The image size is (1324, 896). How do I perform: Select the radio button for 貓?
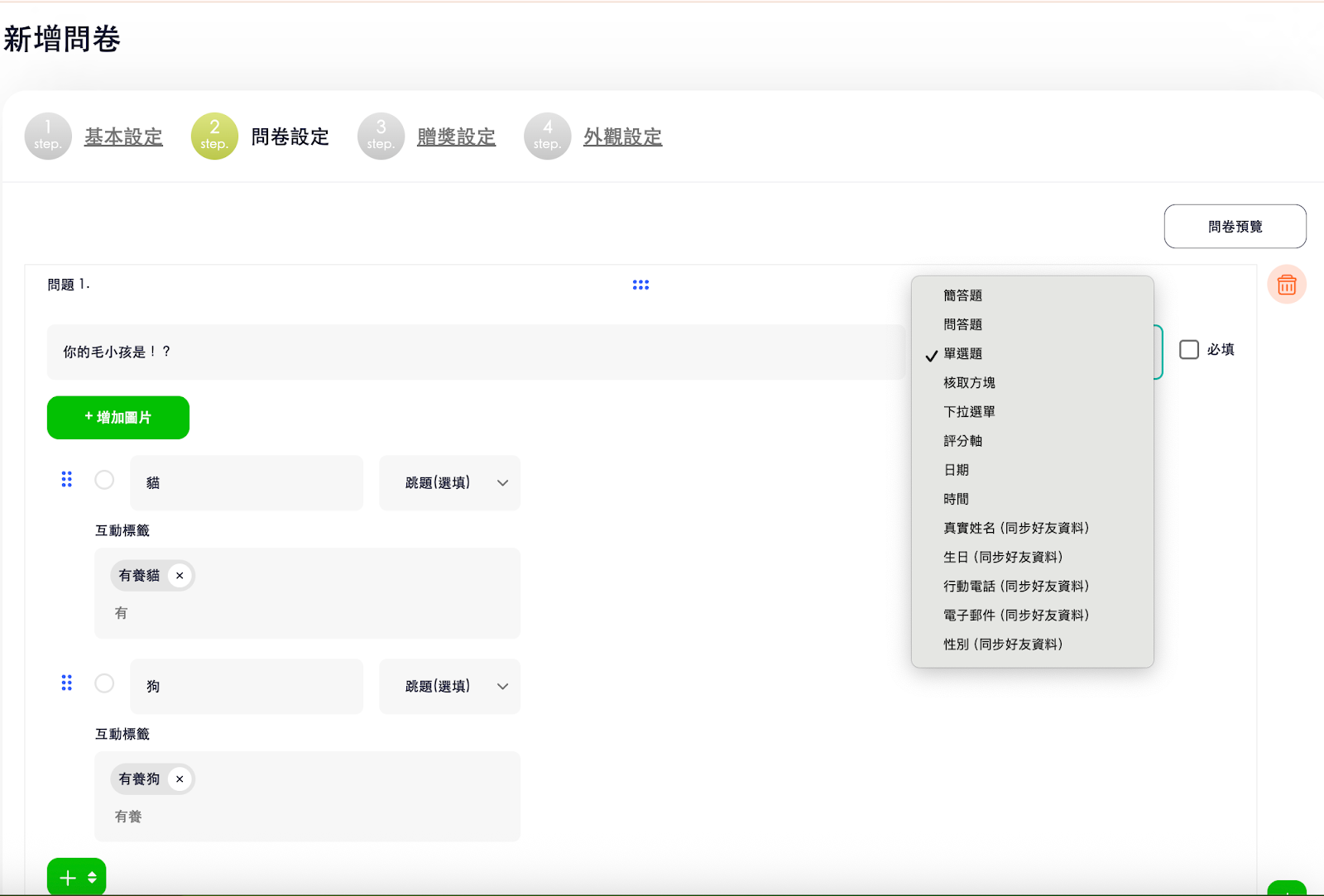click(104, 480)
